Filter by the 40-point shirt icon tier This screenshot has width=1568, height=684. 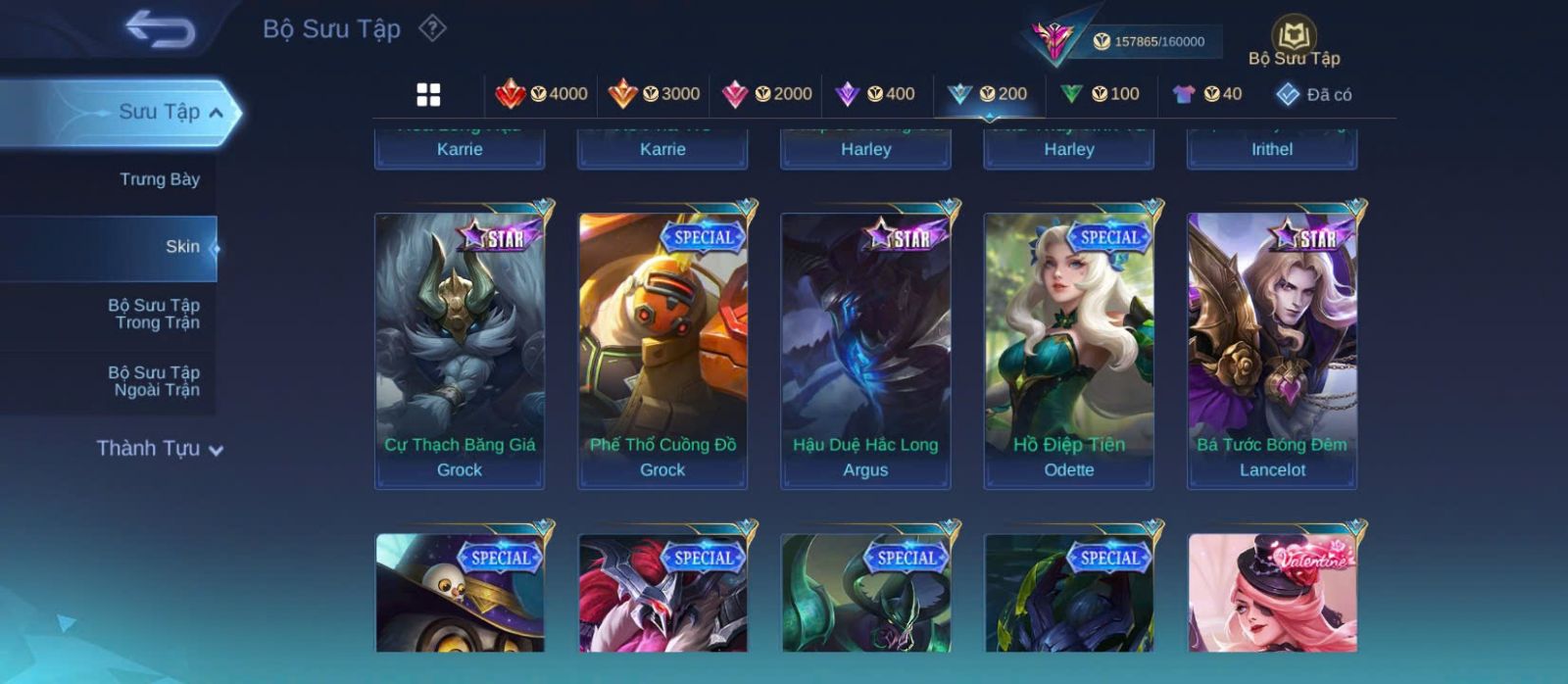[x=1206, y=94]
